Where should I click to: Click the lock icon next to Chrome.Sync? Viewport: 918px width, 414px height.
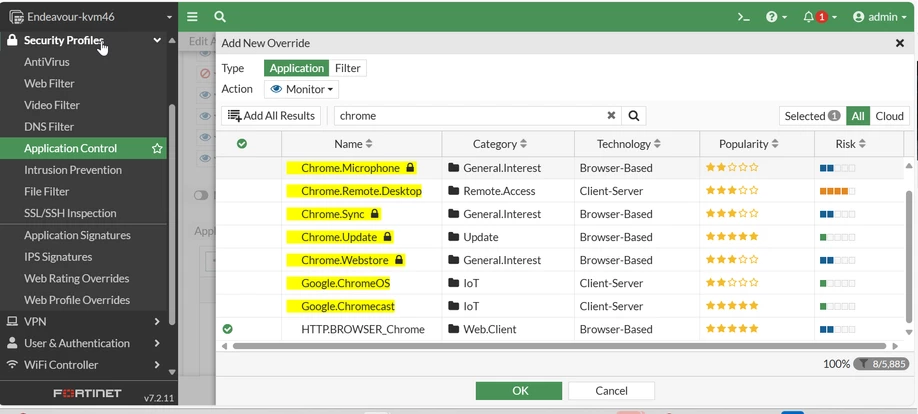(x=375, y=214)
